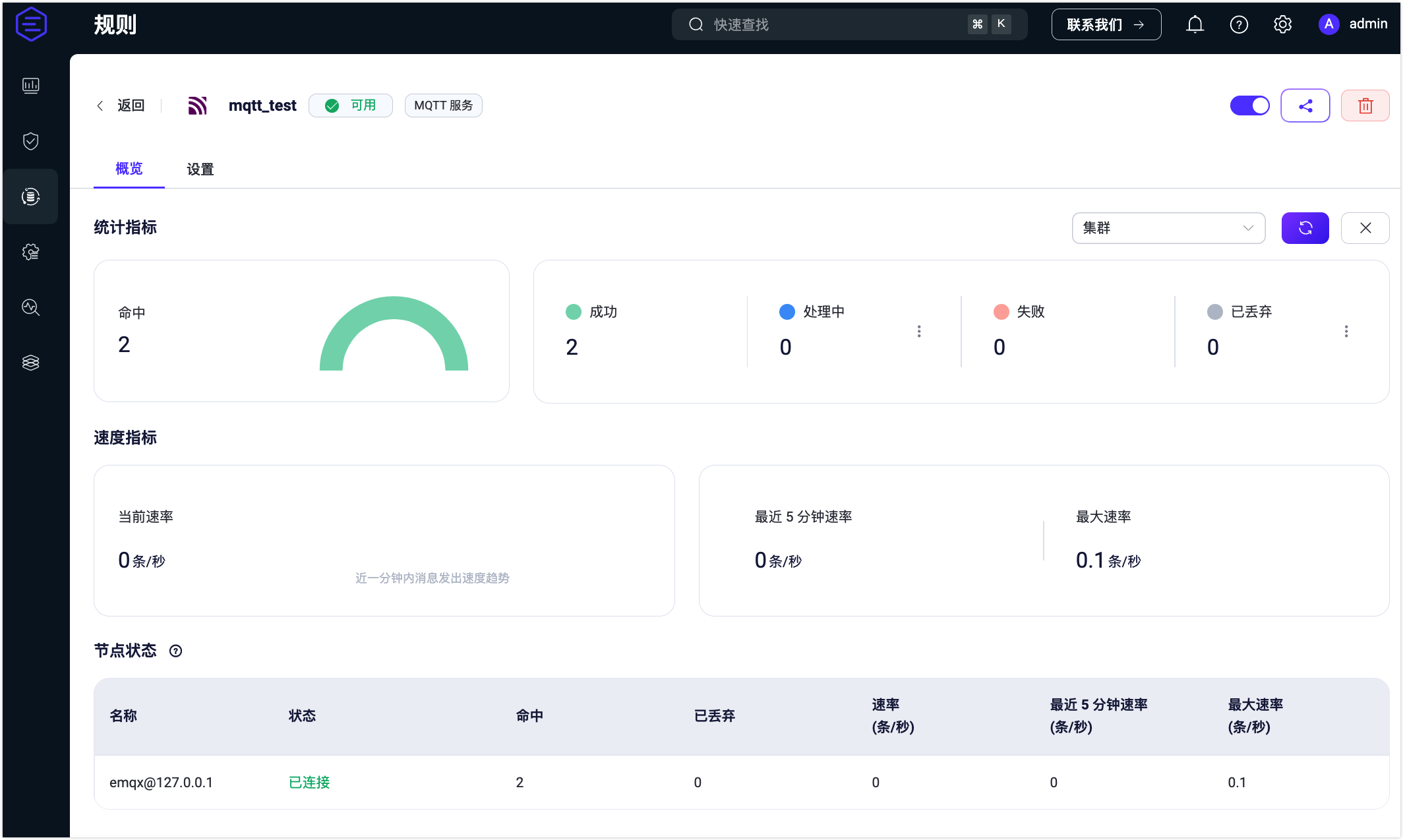This screenshot has width=1403, height=840.
Task: Click the help icon next to 节点状态
Action: [x=175, y=651]
